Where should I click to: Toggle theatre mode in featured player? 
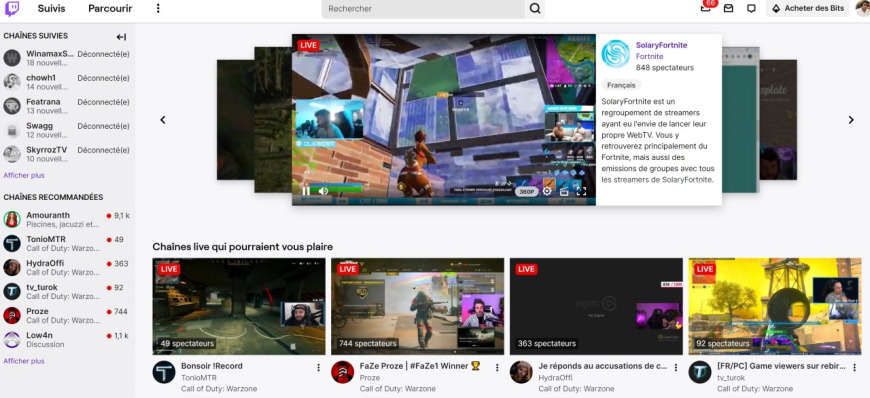tap(564, 192)
